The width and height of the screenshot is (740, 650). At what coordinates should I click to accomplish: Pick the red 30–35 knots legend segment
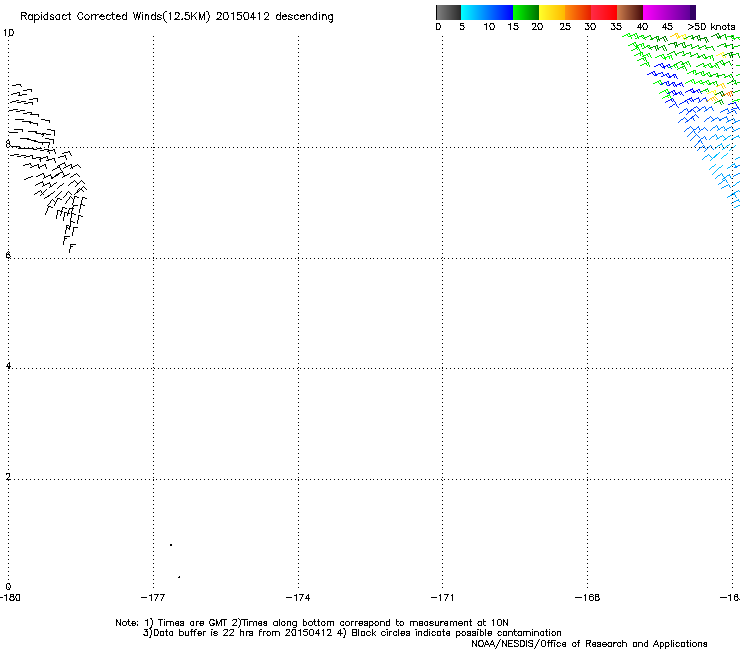pyautogui.click(x=604, y=12)
